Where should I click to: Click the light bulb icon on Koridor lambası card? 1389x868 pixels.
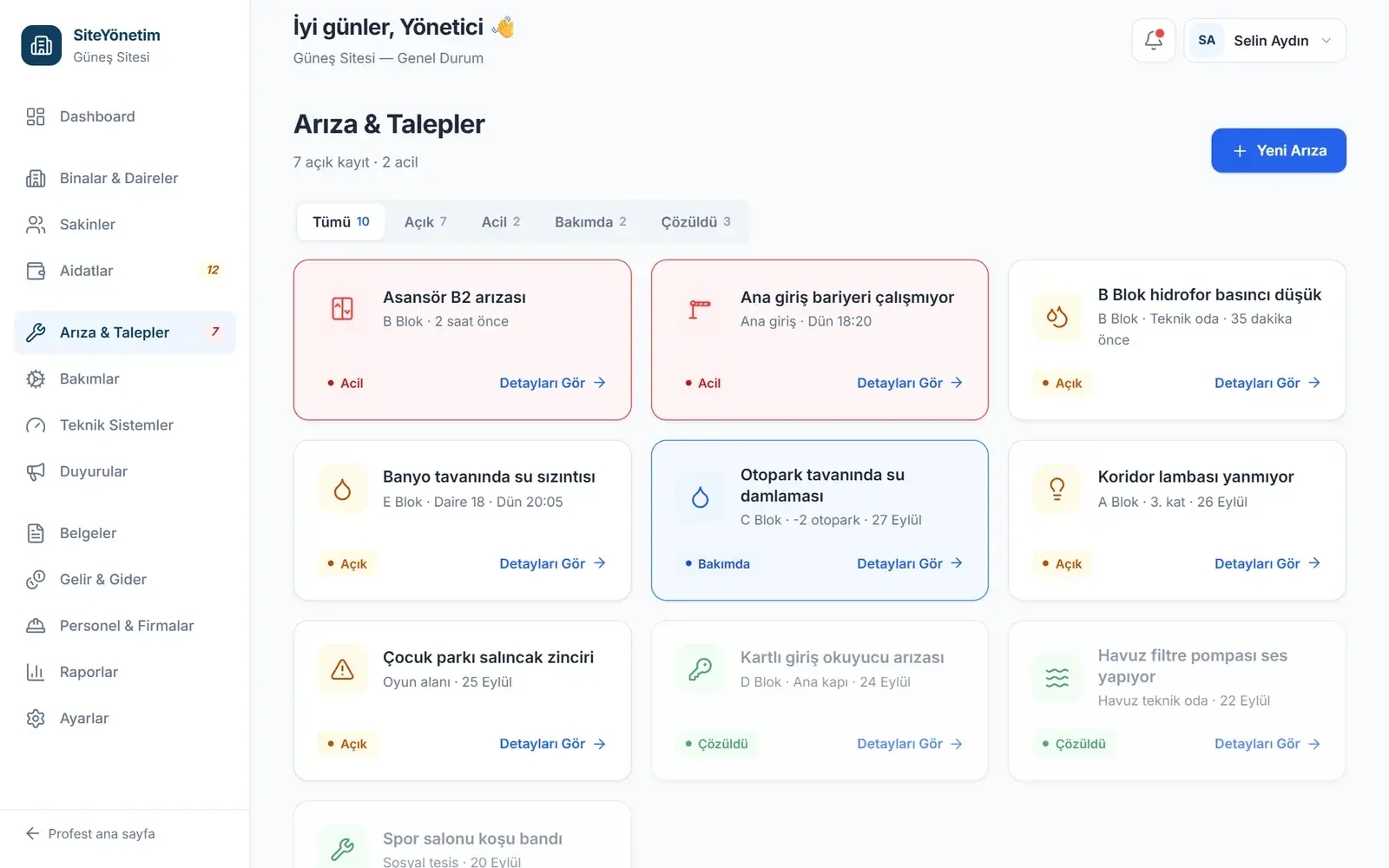pos(1057,490)
